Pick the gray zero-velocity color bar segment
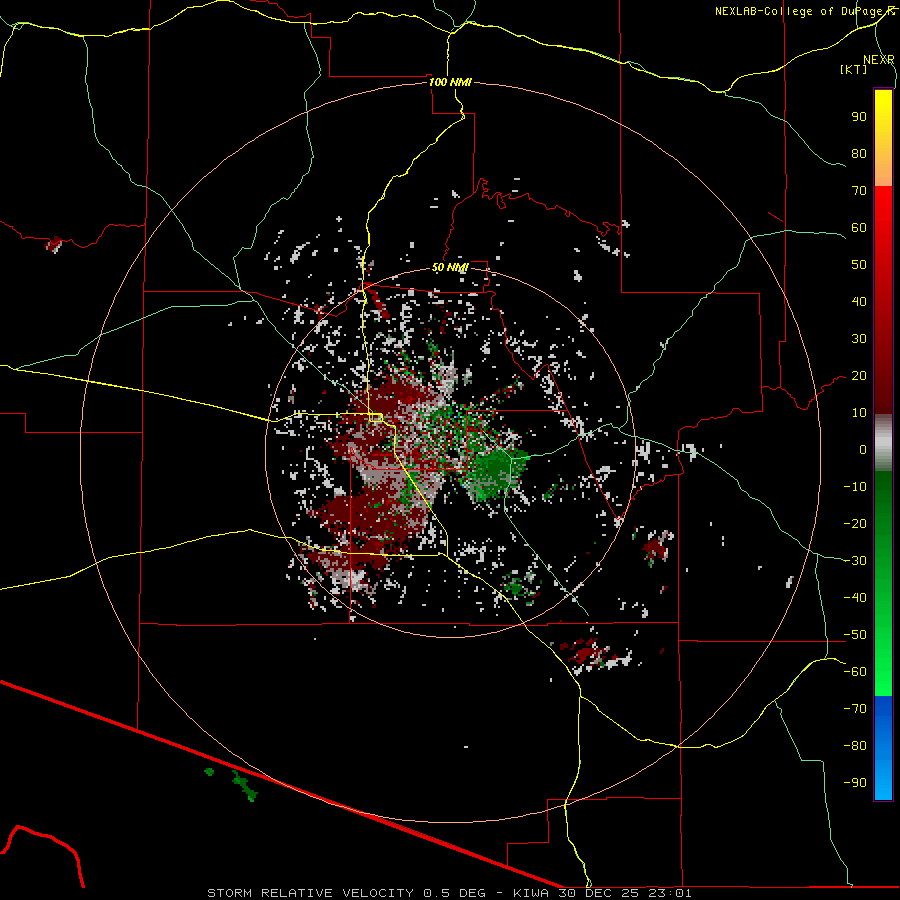The height and width of the screenshot is (900, 900). 883,443
